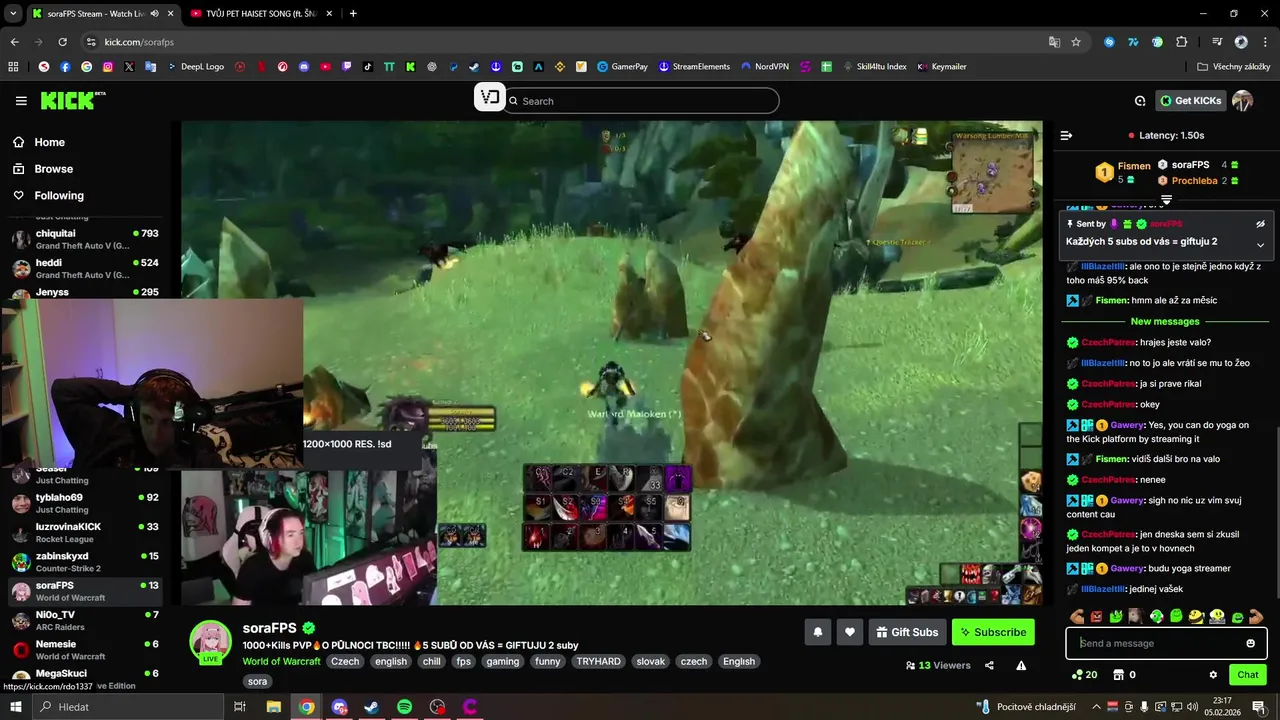Open the shop icon showing 0
1280x720 pixels.
[x=1125, y=675]
